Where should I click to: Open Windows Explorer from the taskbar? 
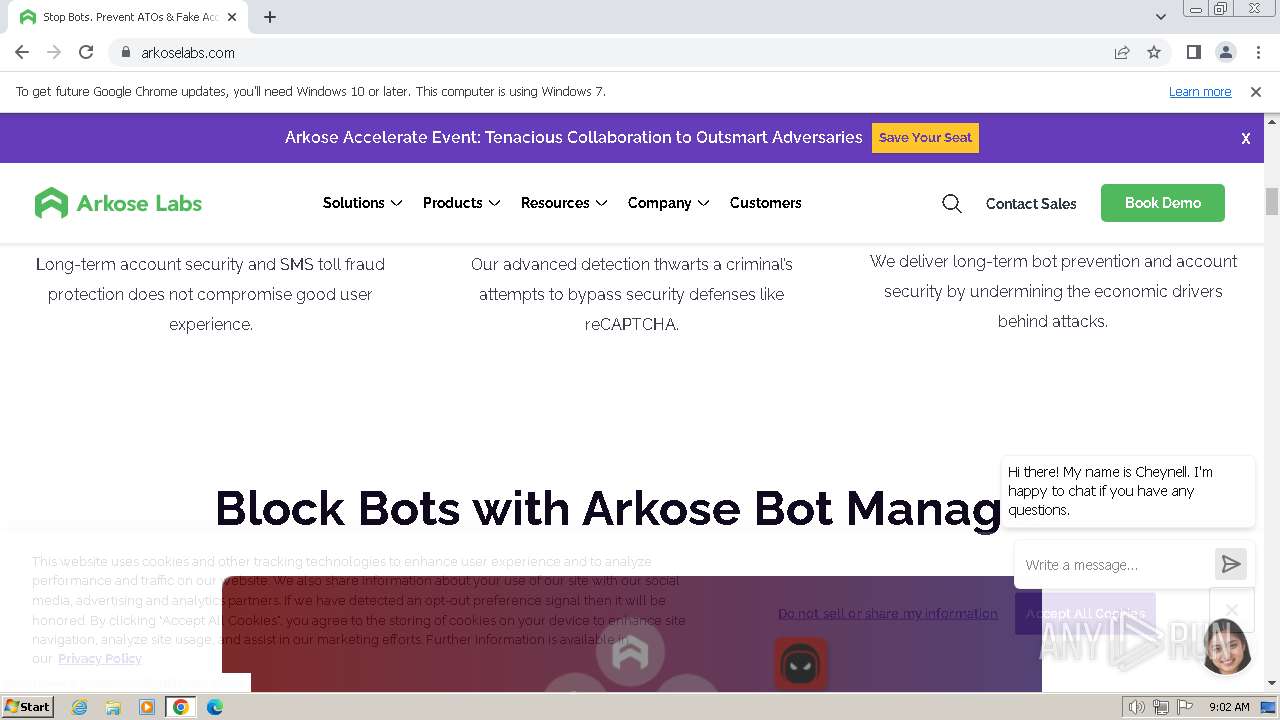pos(113,707)
